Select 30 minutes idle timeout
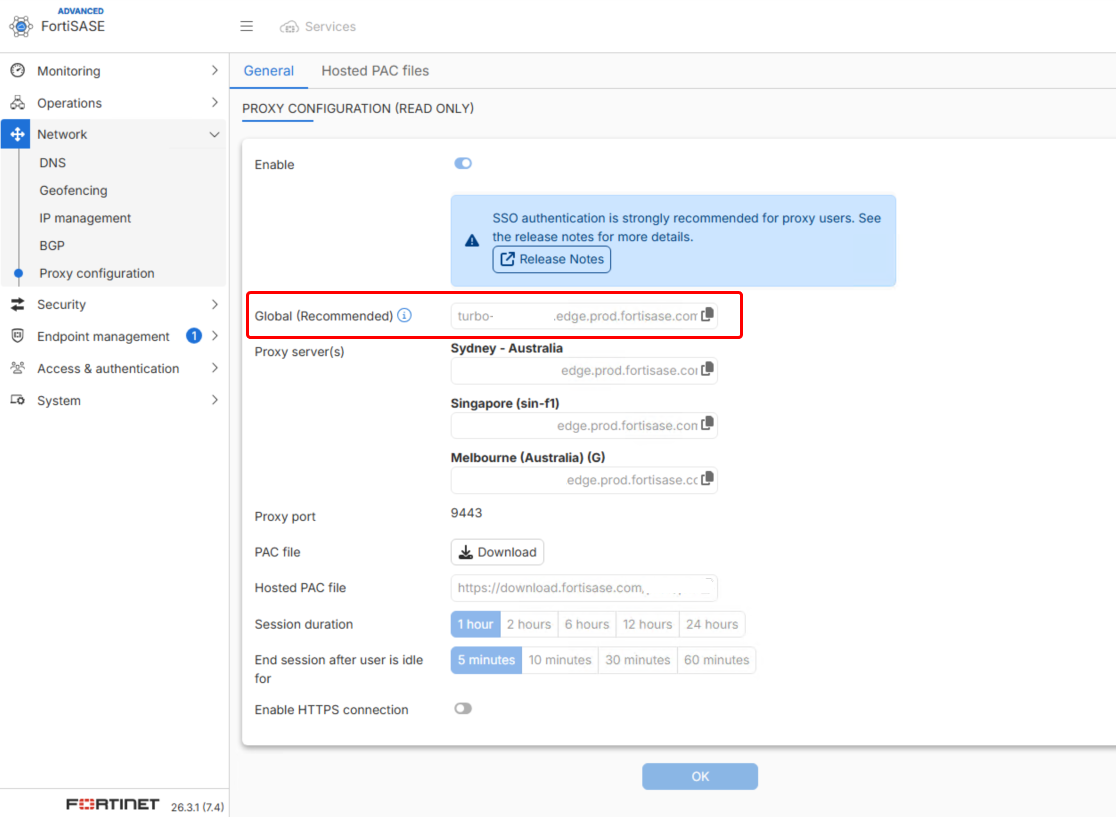 [x=638, y=660]
